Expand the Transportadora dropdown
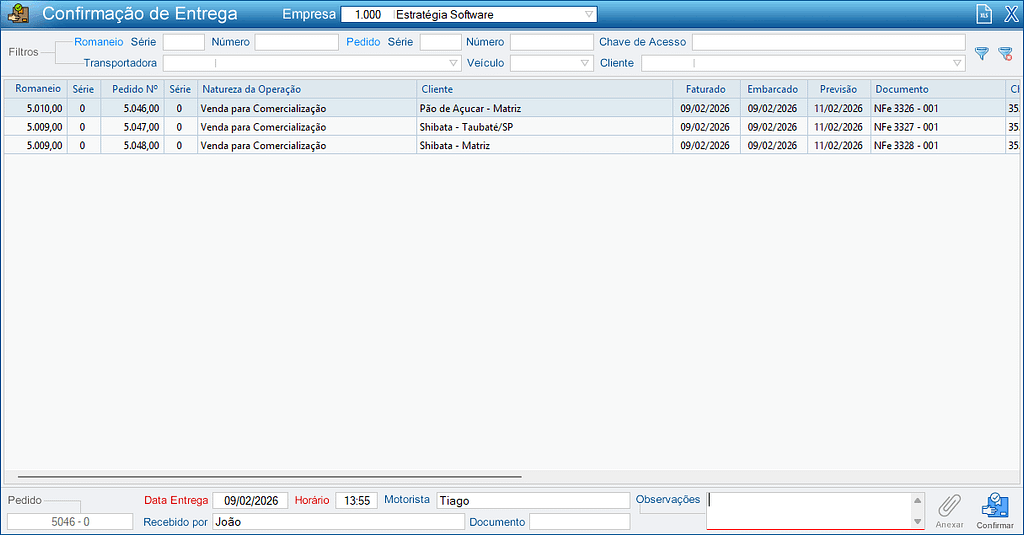This screenshot has height=535, width=1024. point(453,63)
